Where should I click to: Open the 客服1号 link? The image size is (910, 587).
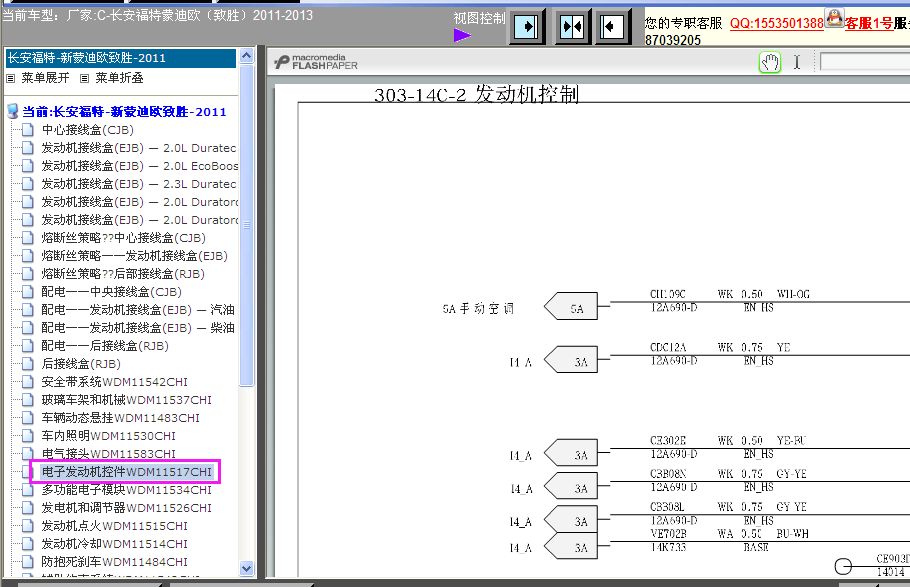(868, 23)
